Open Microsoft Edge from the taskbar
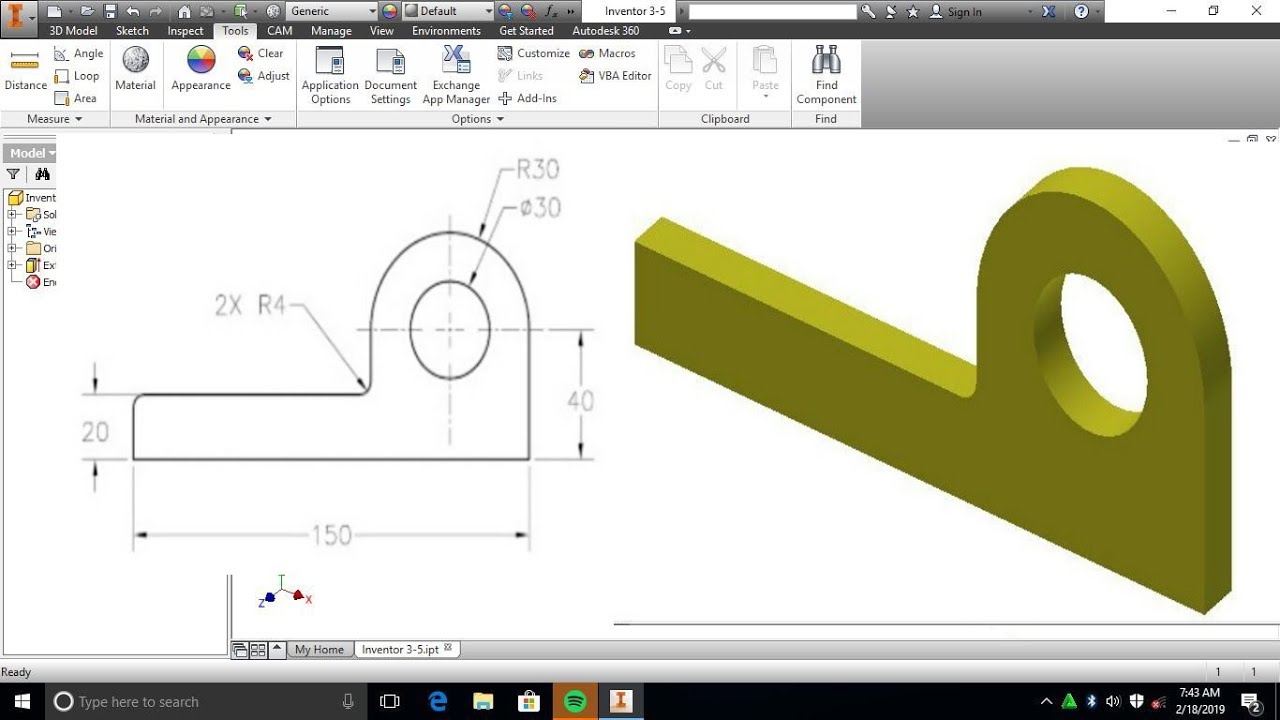This screenshot has height=720, width=1280. coord(438,702)
